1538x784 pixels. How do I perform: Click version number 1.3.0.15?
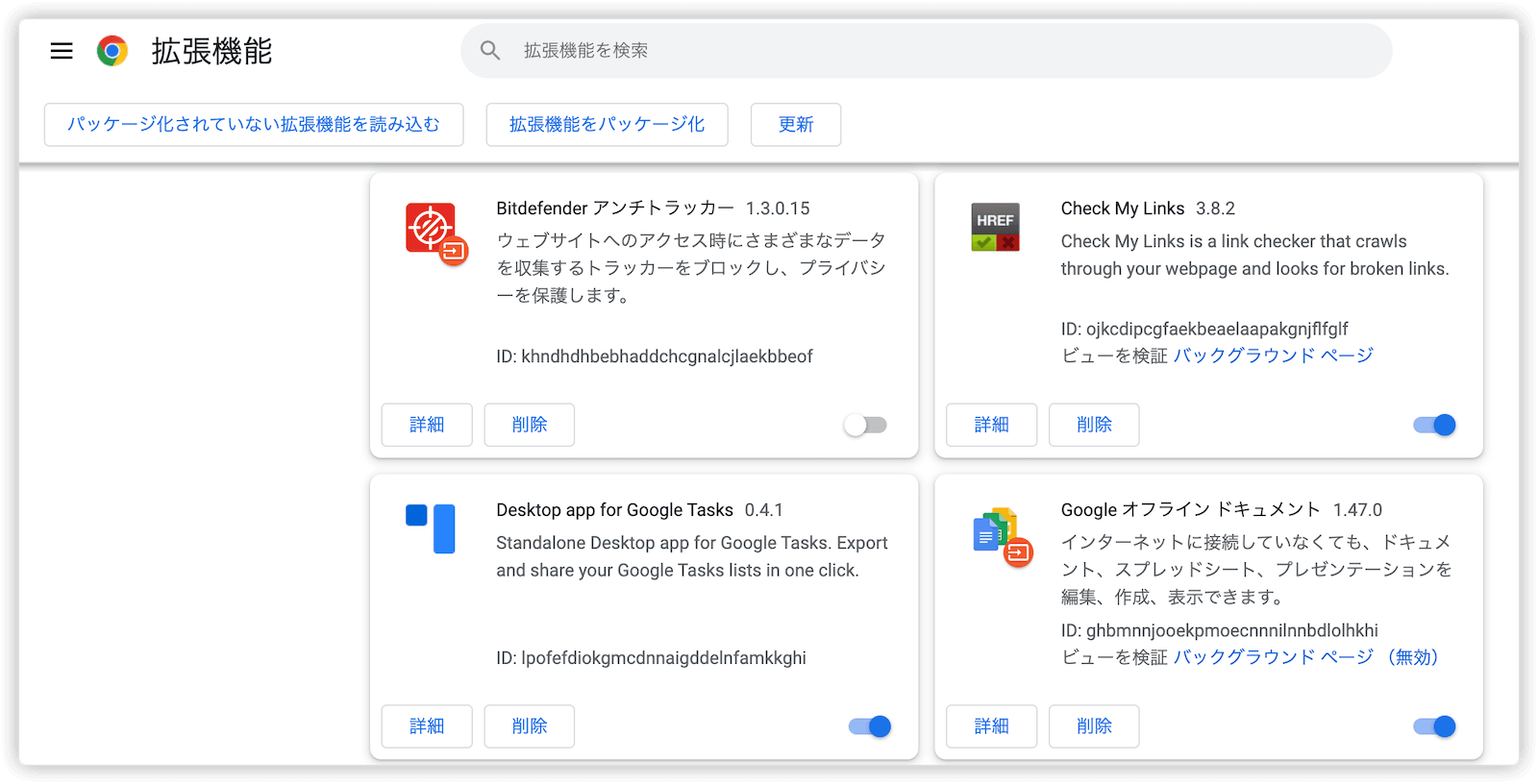pyautogui.click(x=778, y=208)
